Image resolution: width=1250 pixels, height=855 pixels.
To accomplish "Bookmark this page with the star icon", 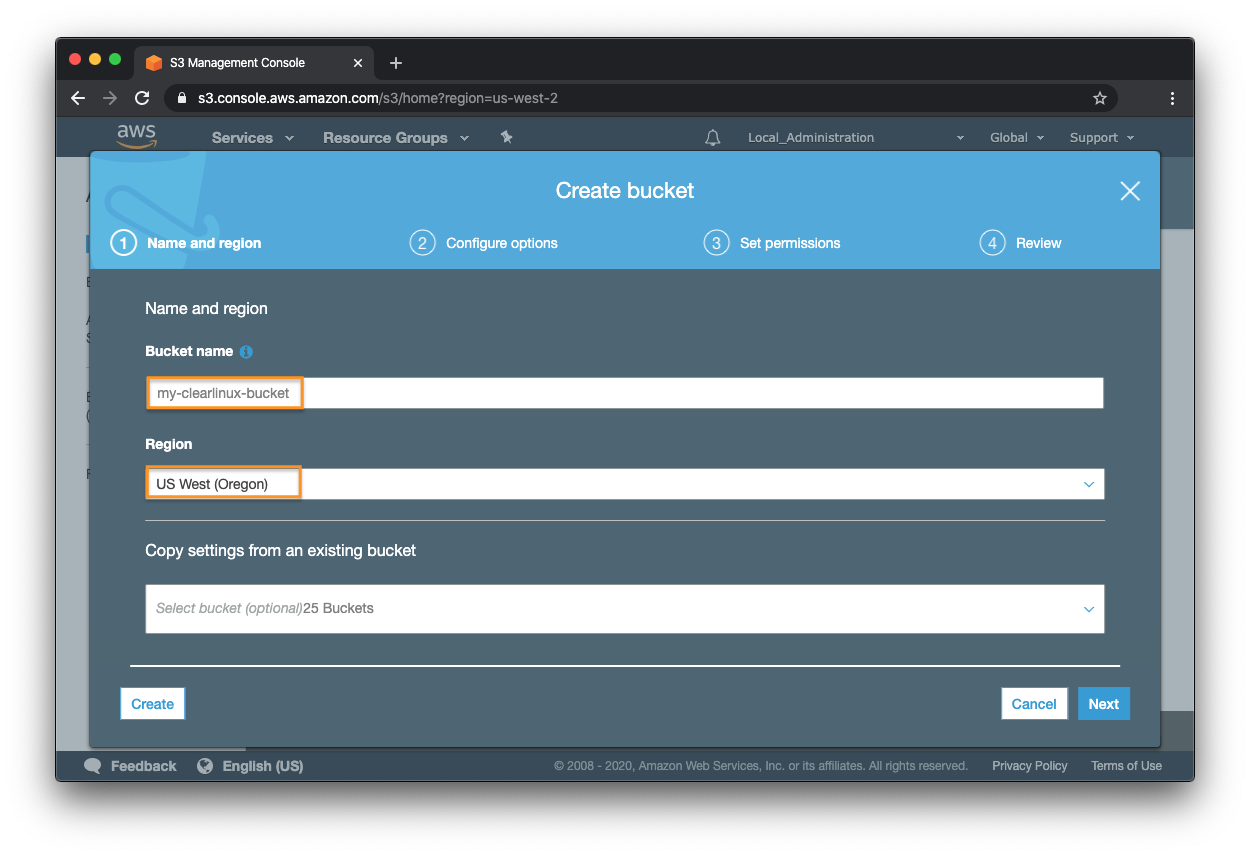I will [1099, 98].
